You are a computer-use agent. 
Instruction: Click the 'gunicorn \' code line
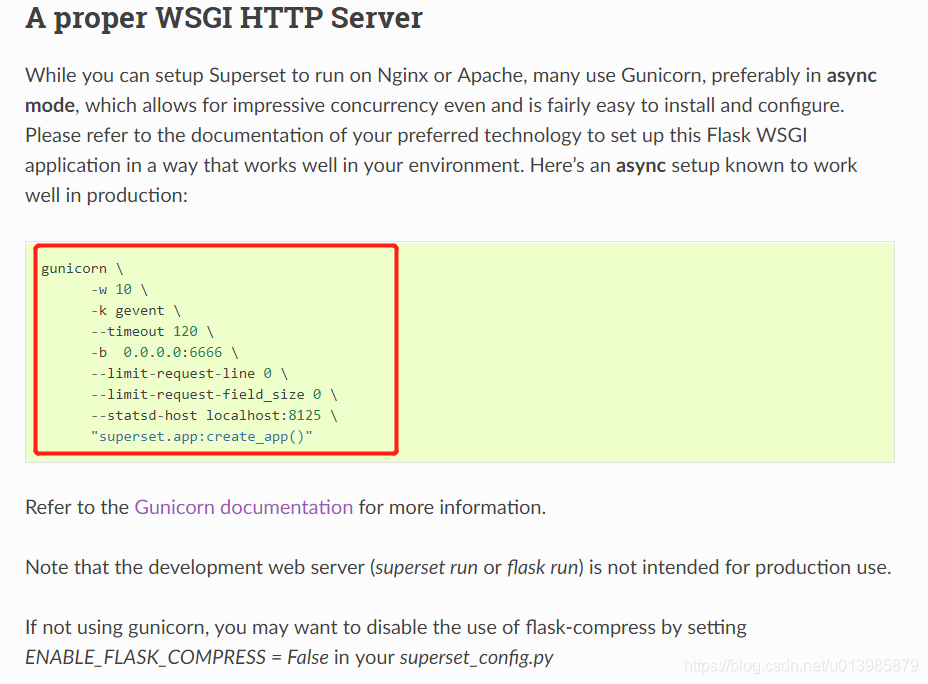pos(82,269)
